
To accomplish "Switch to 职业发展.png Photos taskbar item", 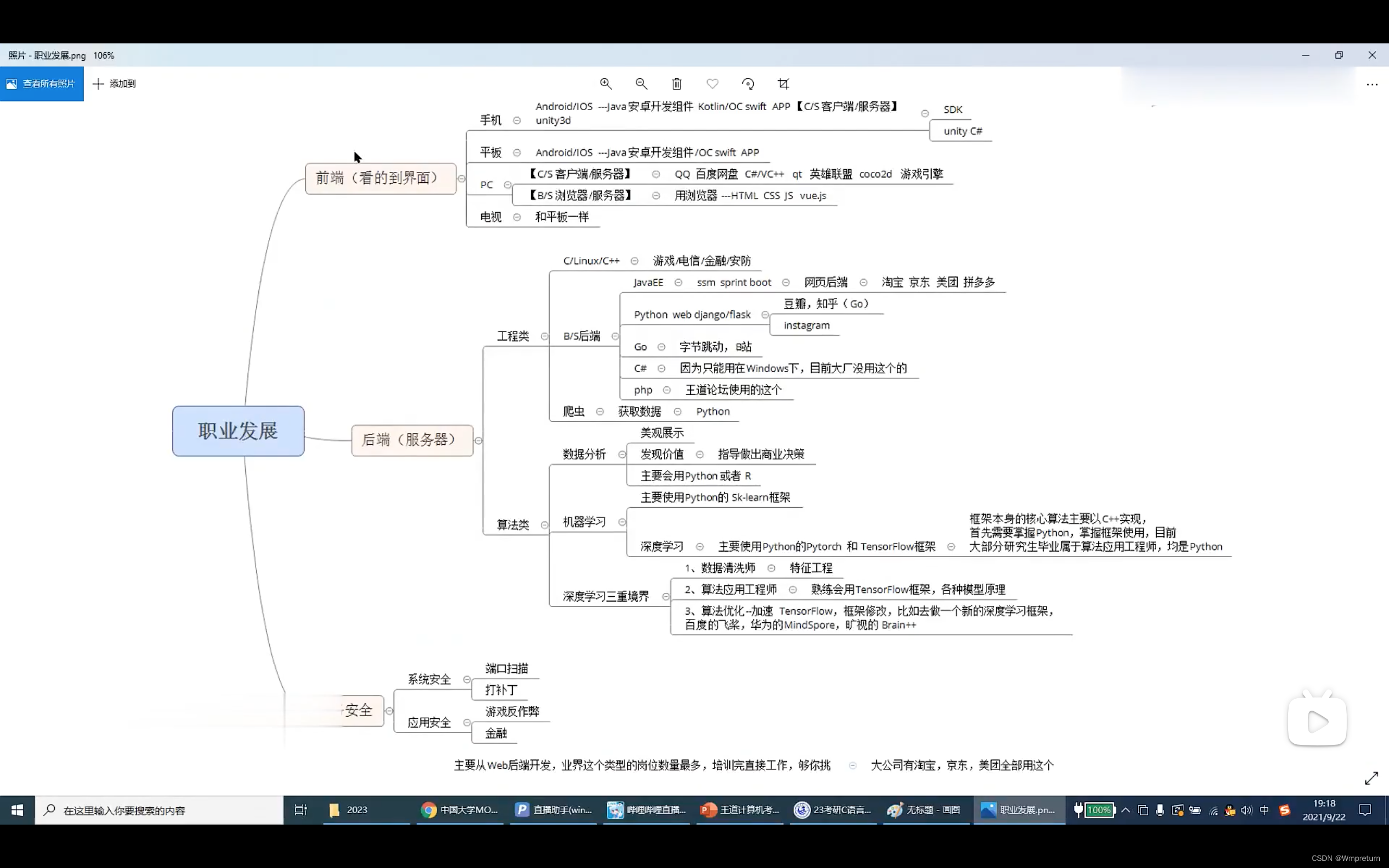I will (1019, 810).
